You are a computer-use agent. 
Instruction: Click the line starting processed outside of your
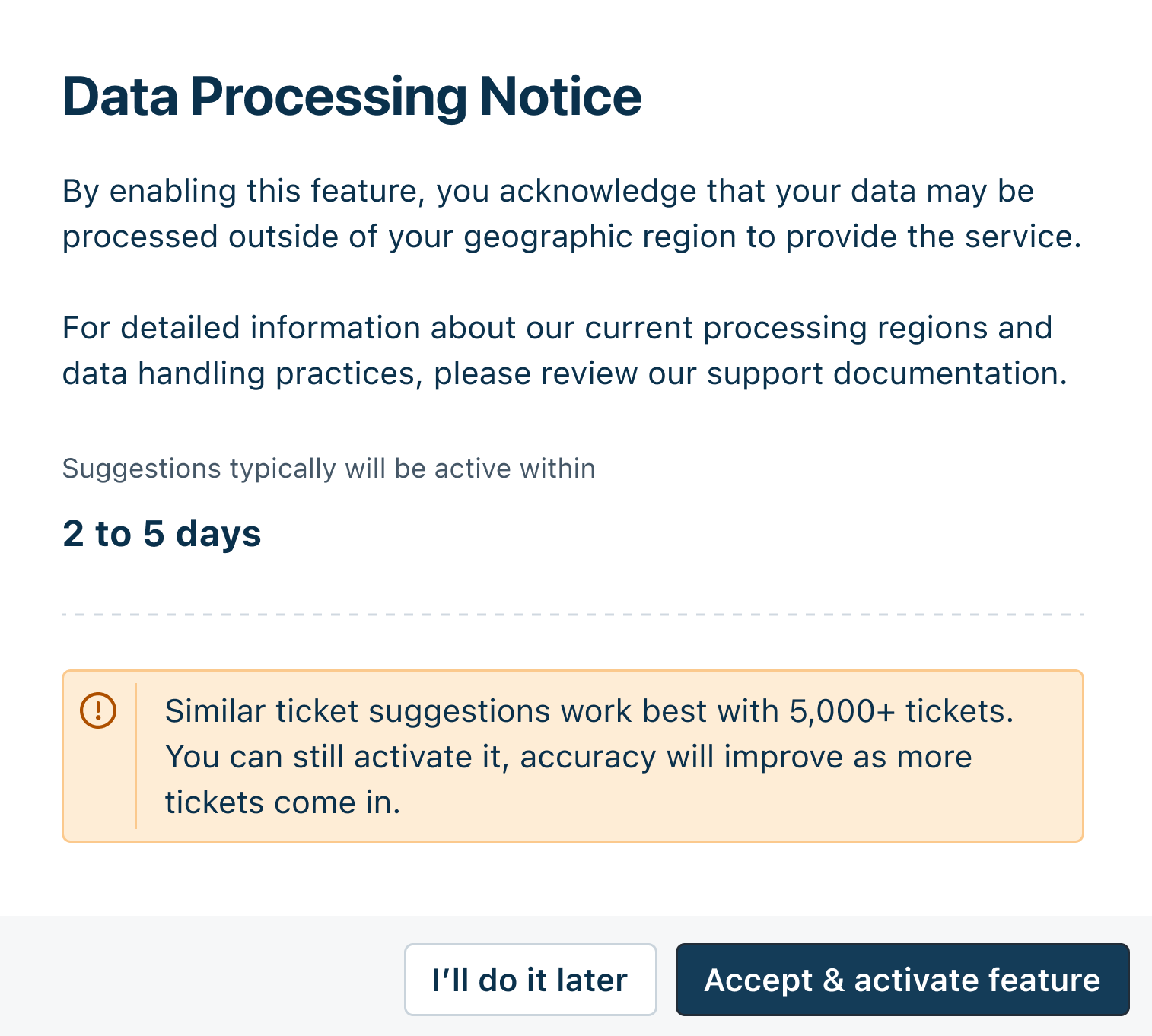(x=572, y=237)
